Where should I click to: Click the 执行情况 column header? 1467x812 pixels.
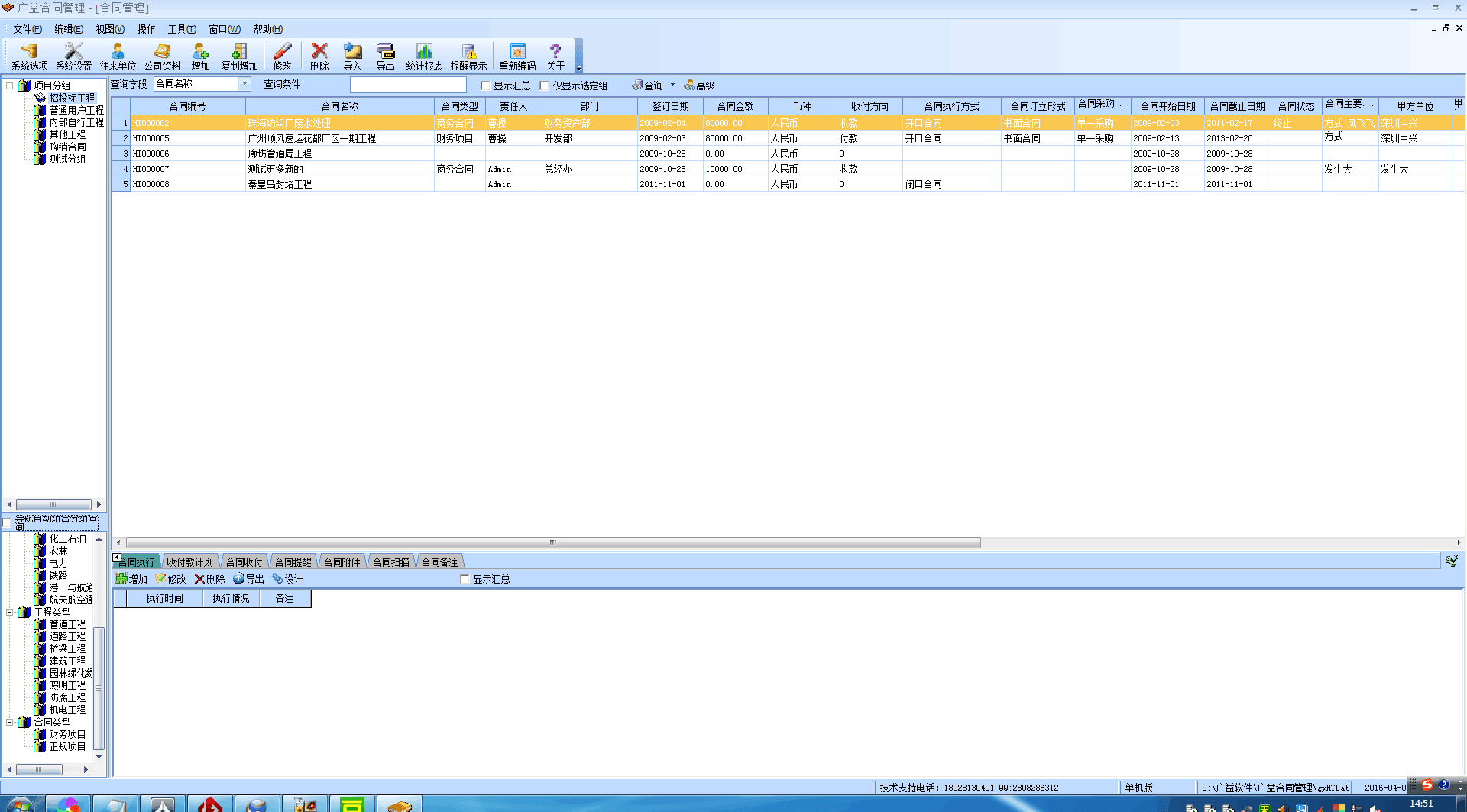(231, 598)
